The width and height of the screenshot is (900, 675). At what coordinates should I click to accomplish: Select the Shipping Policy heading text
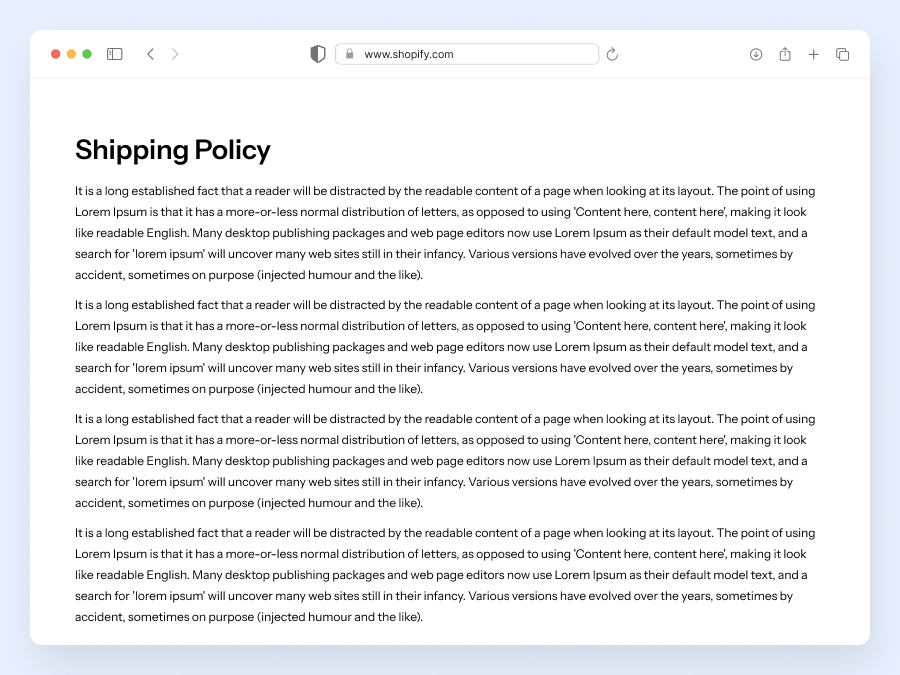click(x=172, y=150)
